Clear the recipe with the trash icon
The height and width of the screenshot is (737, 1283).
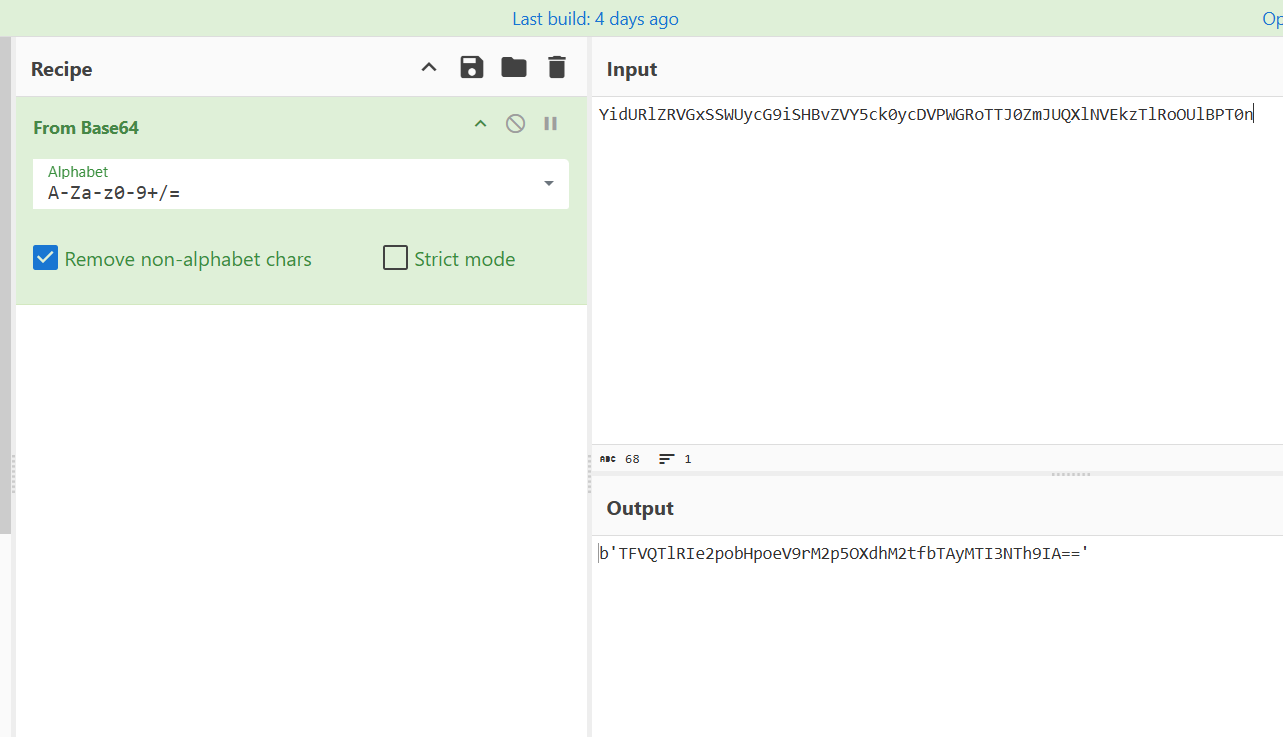click(557, 68)
